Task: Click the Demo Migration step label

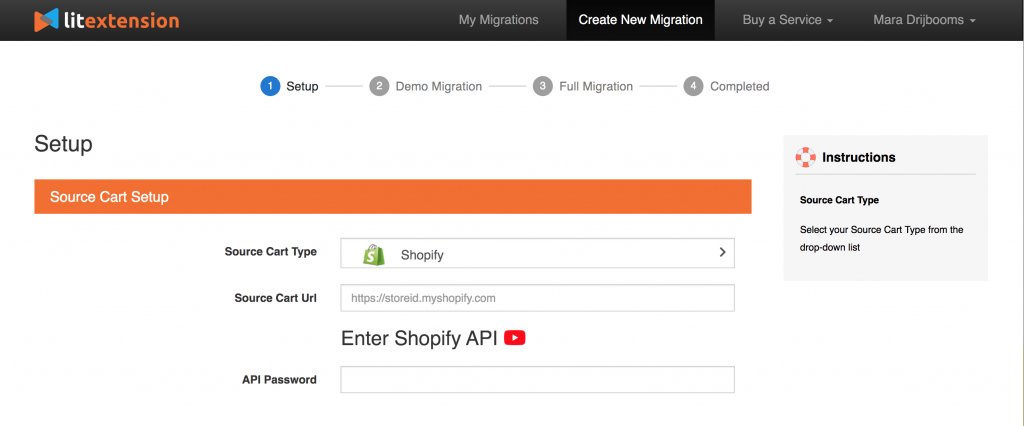Action: click(438, 87)
